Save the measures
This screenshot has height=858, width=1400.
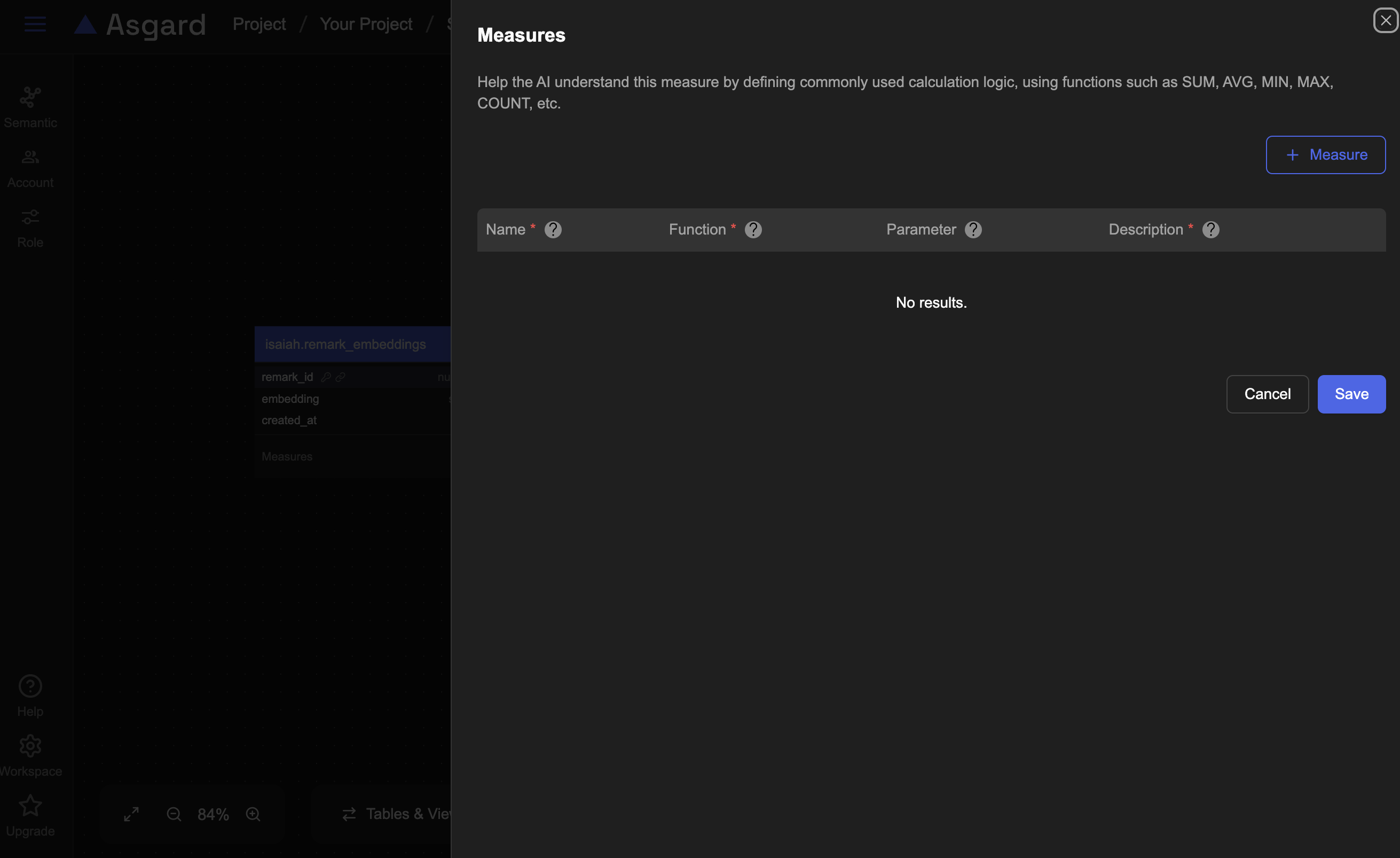point(1351,394)
